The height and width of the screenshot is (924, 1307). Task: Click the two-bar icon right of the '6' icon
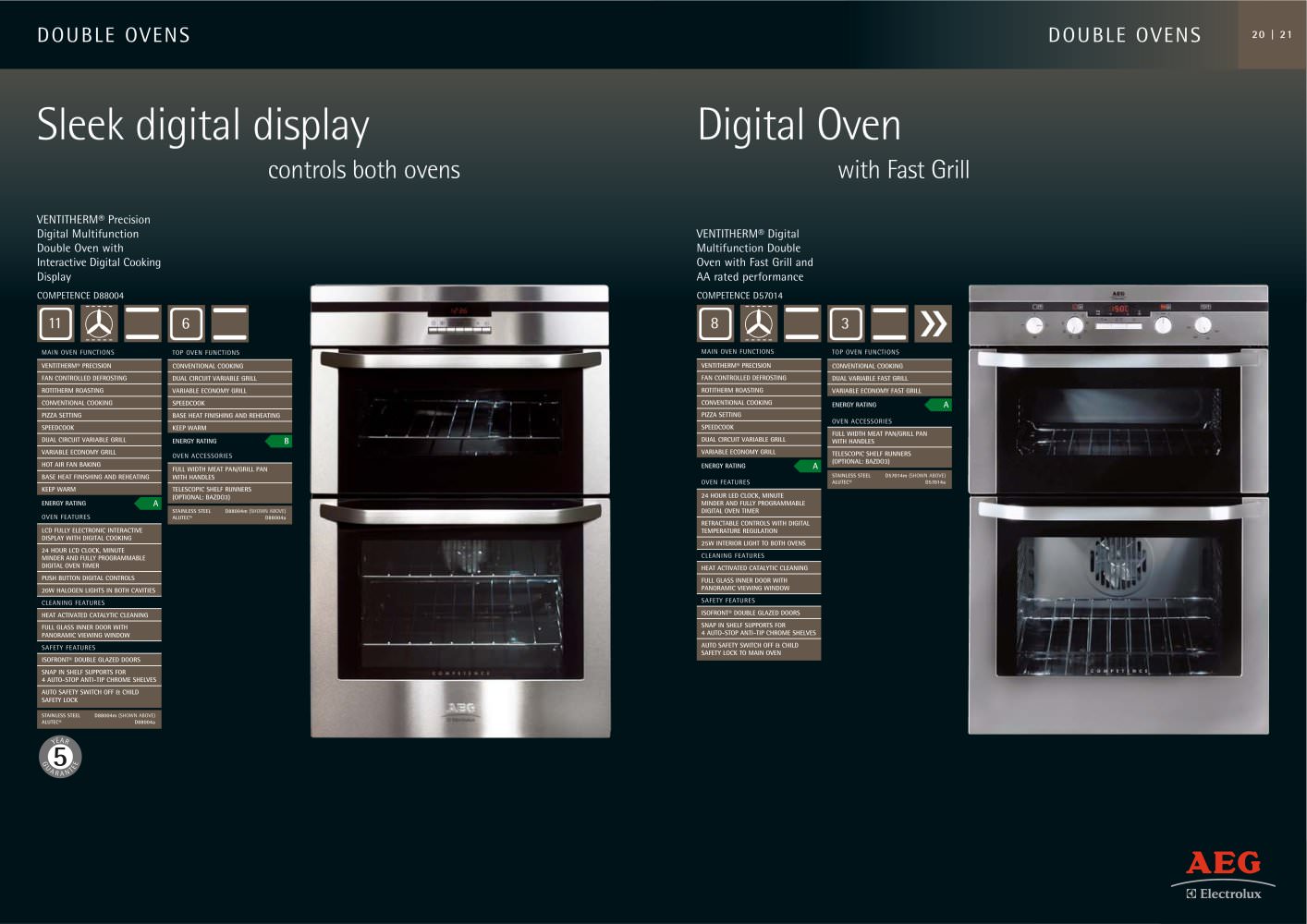[x=229, y=323]
